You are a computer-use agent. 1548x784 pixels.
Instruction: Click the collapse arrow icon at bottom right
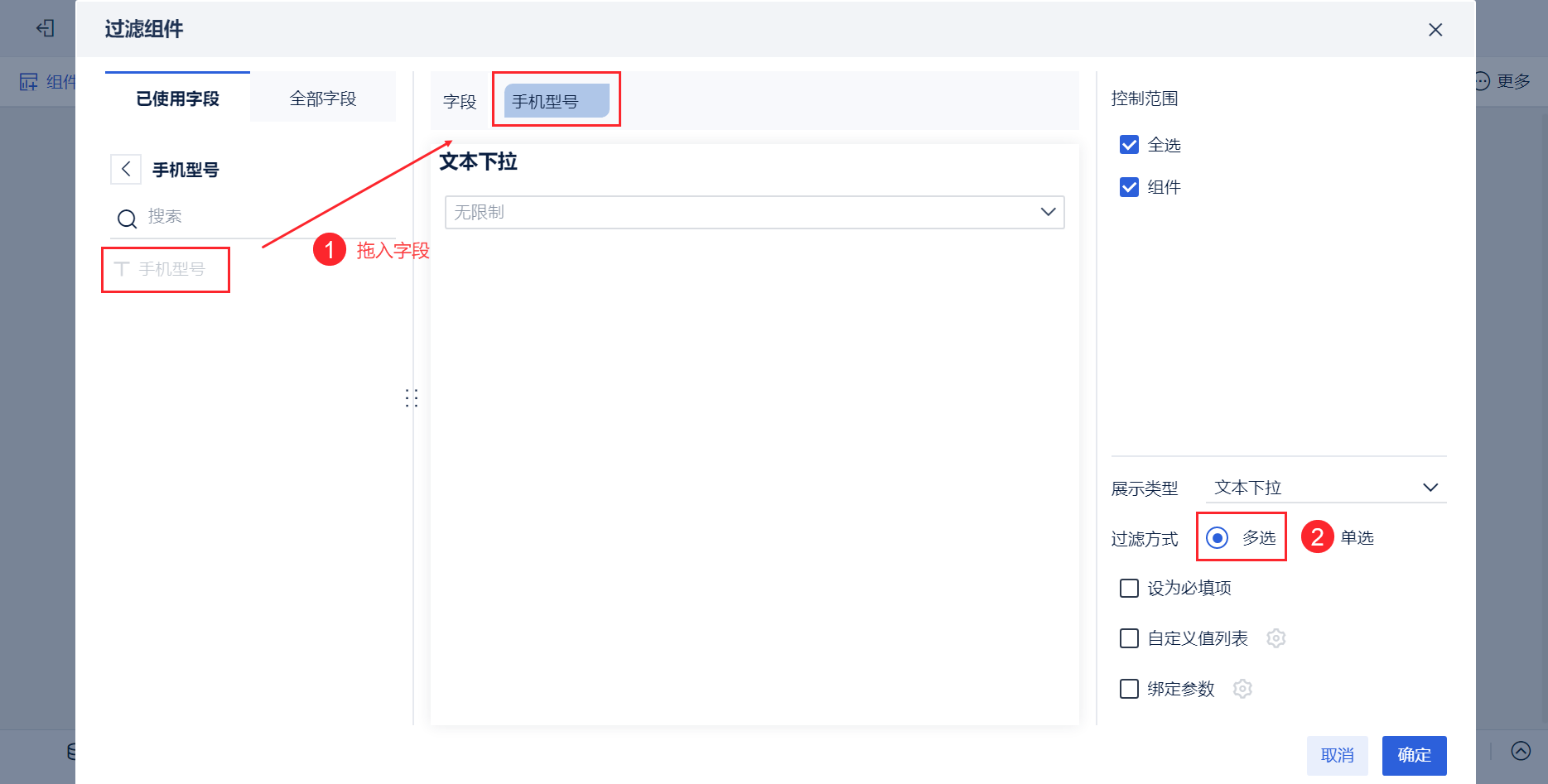point(1521,751)
